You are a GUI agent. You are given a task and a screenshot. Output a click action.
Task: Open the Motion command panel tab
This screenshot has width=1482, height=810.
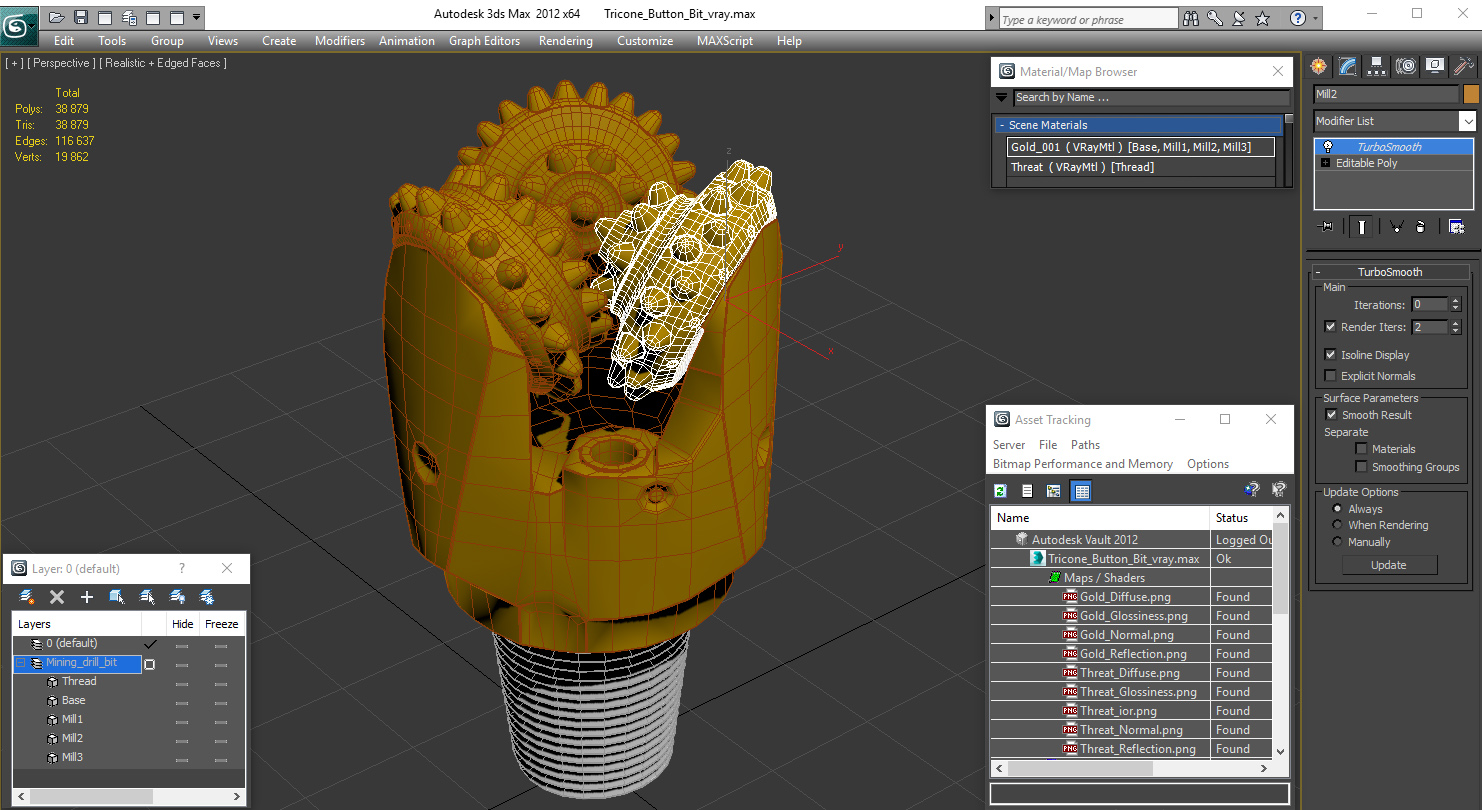[1406, 66]
